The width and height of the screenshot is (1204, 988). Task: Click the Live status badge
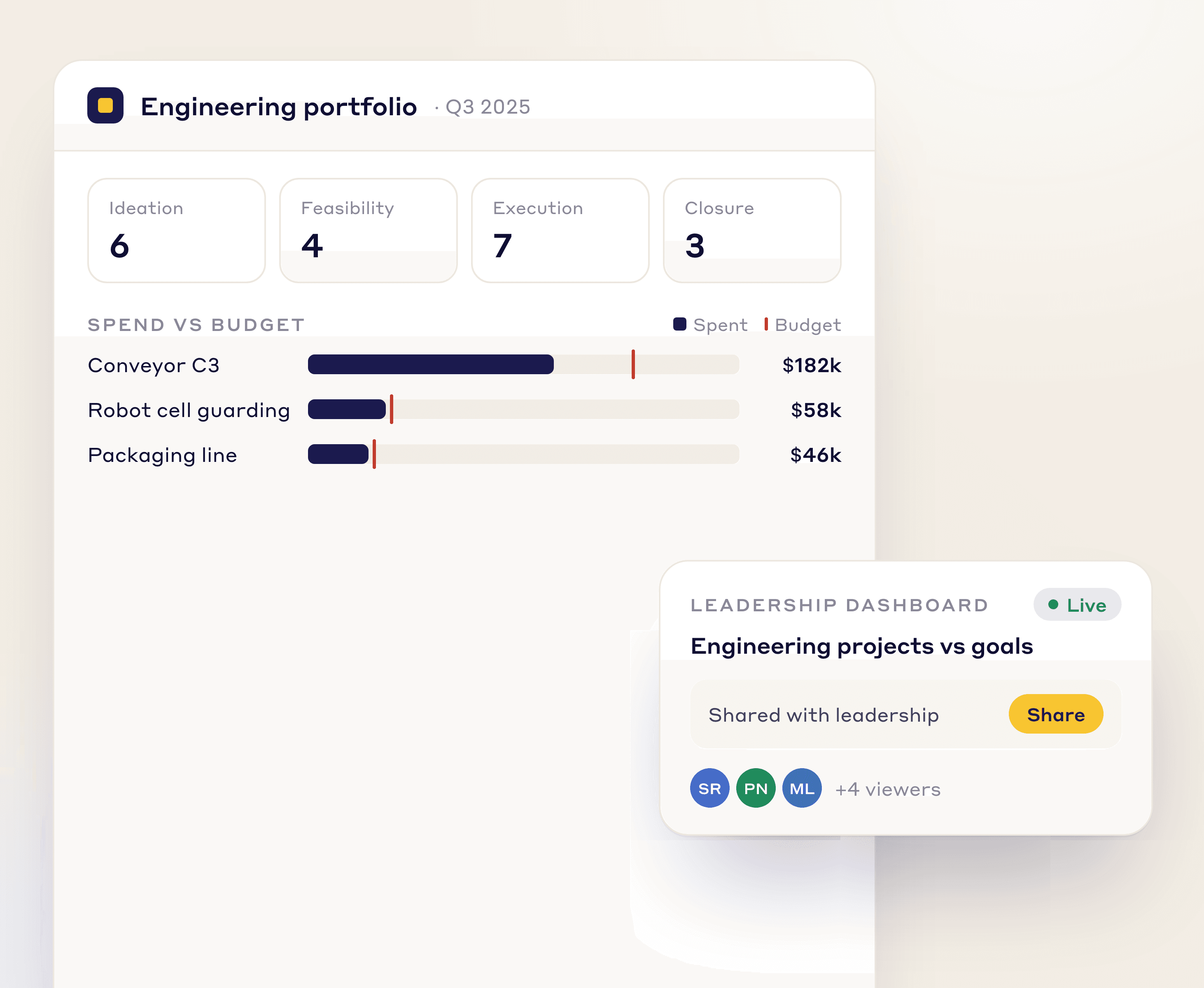coord(1077,605)
